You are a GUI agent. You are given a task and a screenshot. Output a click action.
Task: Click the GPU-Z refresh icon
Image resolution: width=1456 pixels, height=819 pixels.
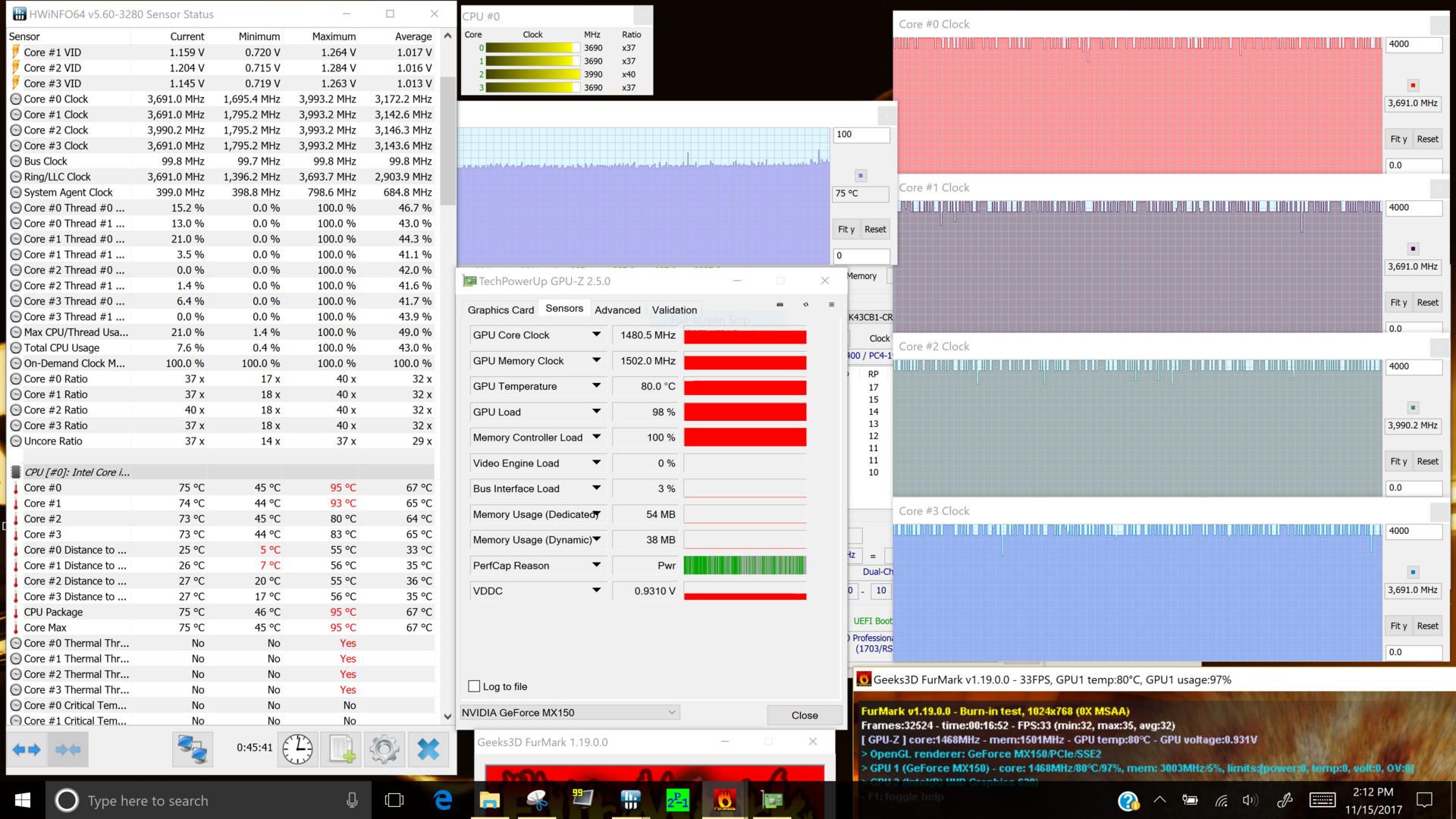pyautogui.click(x=805, y=305)
